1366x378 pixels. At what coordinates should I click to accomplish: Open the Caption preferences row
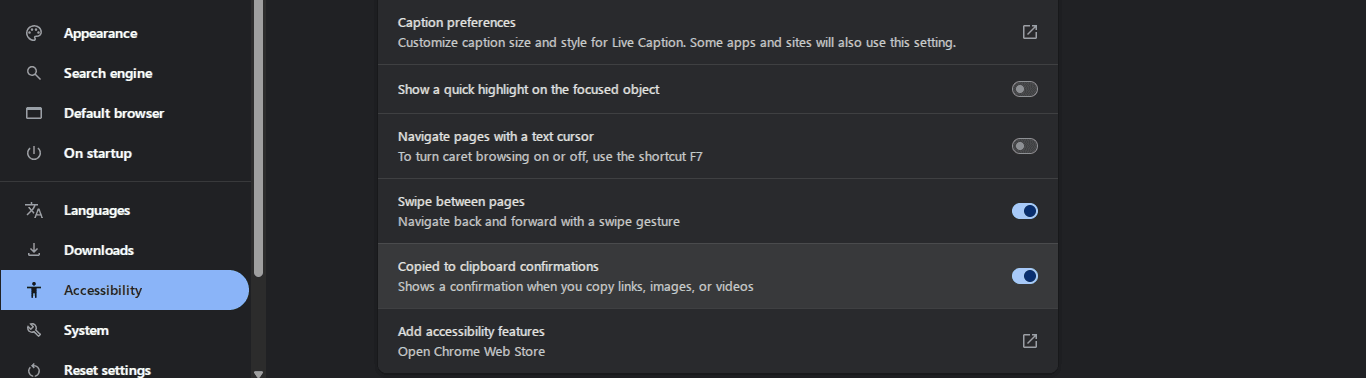717,32
